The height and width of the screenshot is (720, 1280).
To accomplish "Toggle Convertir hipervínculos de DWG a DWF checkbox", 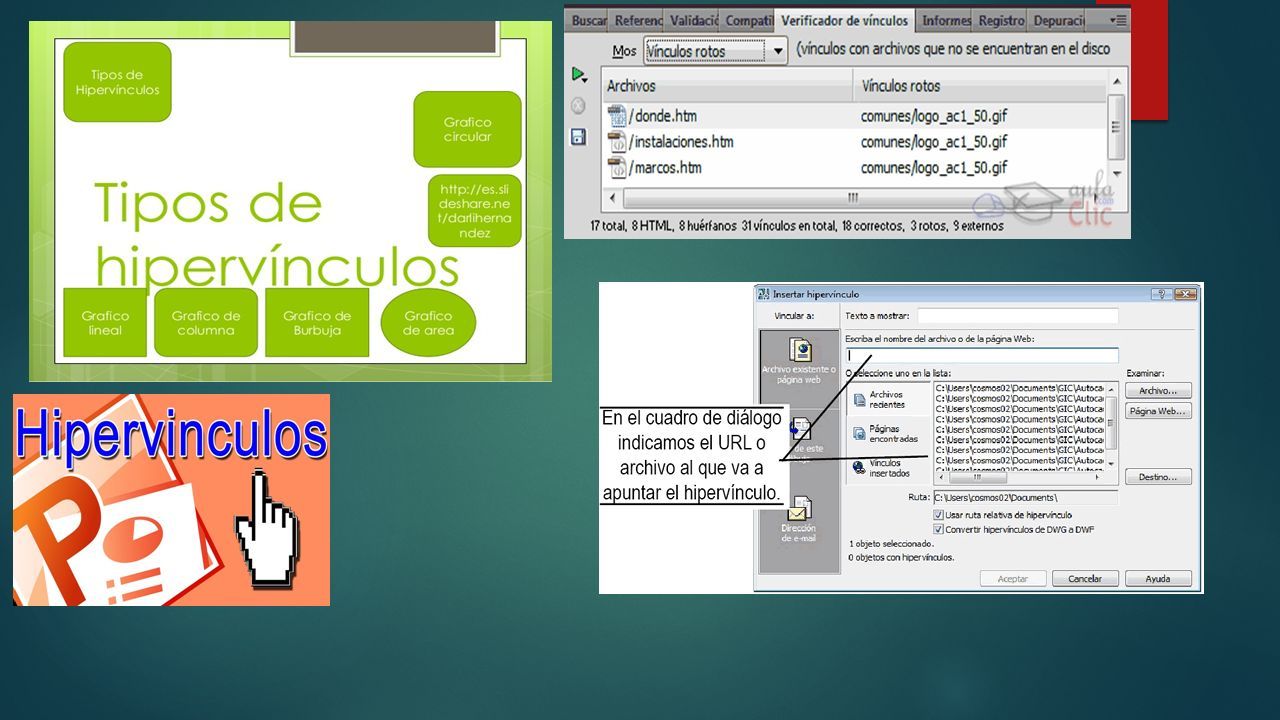I will coord(938,529).
